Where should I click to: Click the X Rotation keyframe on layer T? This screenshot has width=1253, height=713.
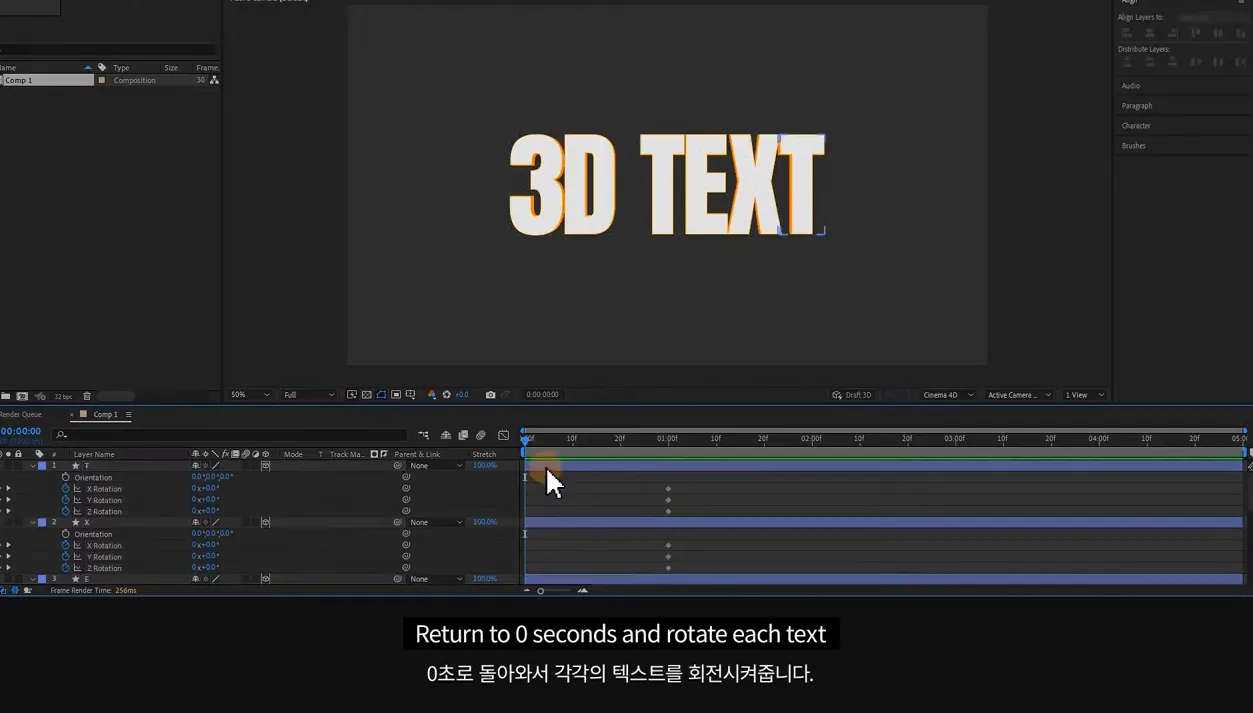pos(668,489)
